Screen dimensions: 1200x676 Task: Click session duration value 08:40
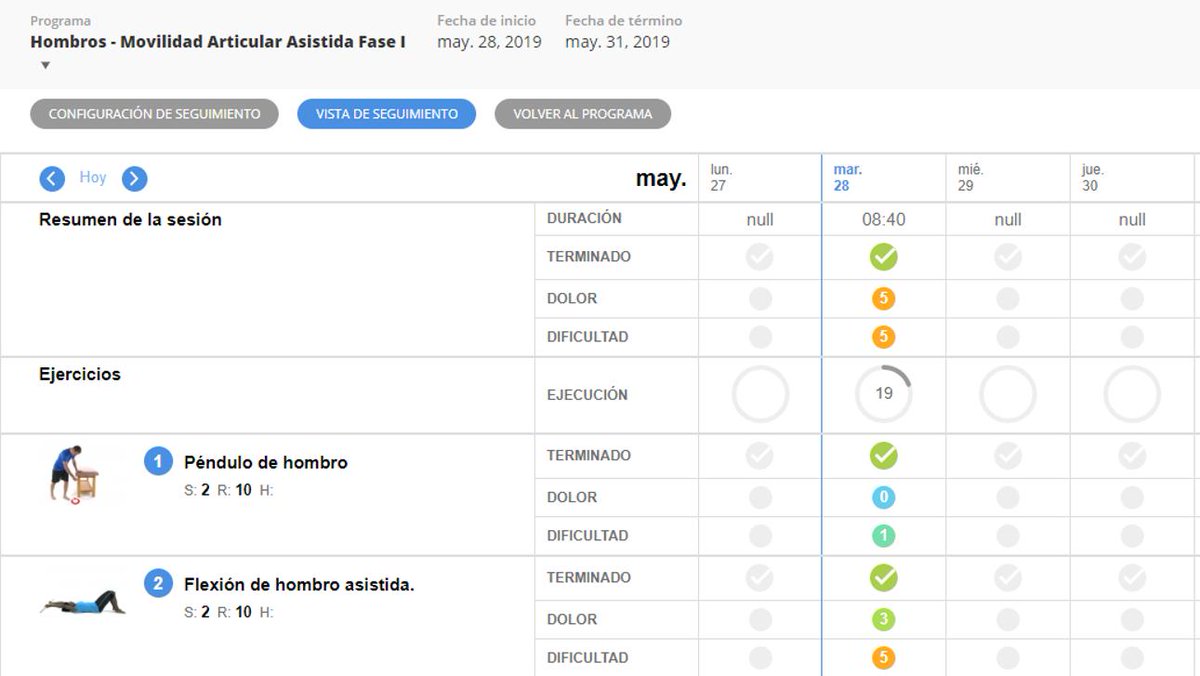(x=884, y=219)
